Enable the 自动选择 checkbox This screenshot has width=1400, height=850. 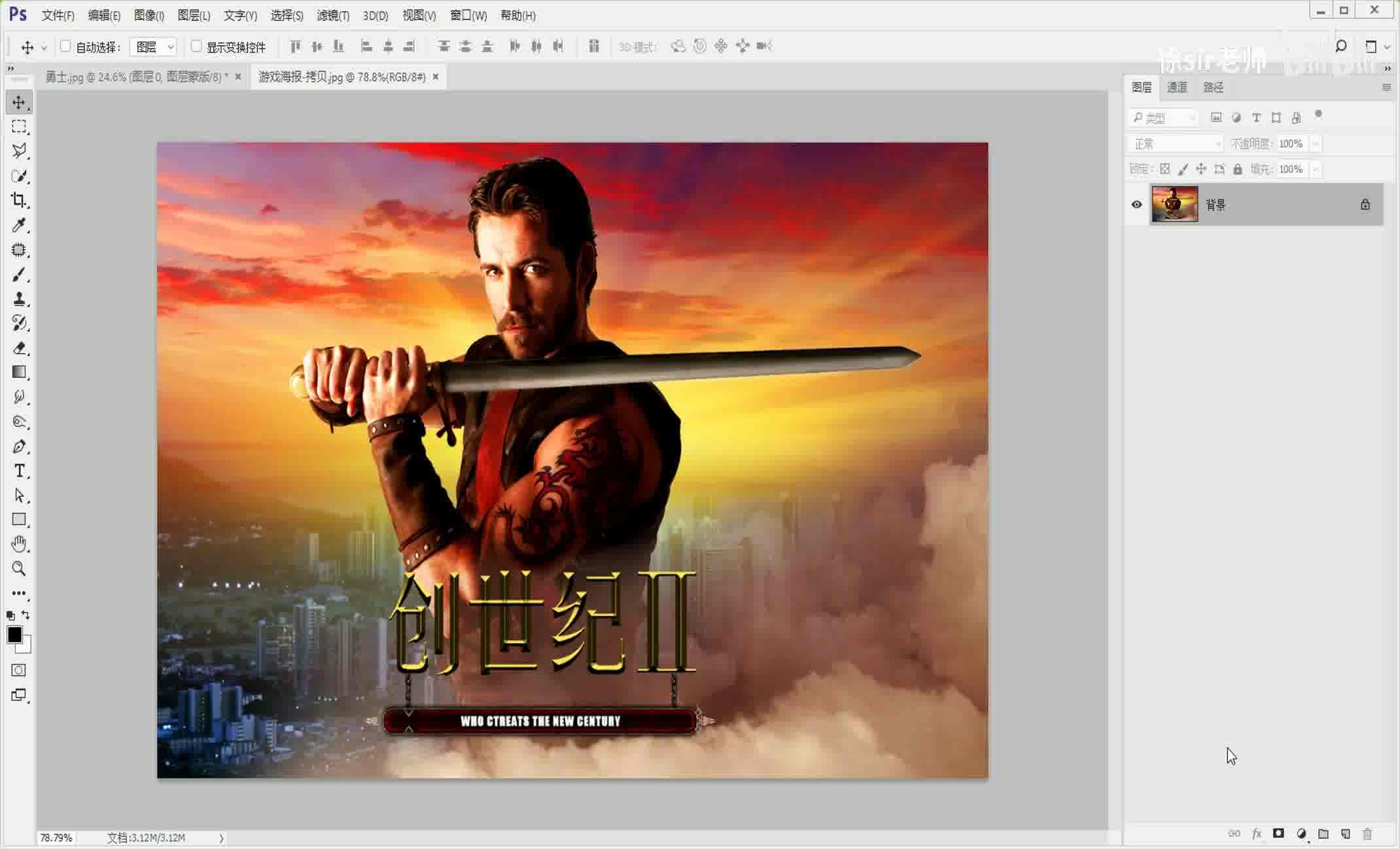click(x=65, y=46)
